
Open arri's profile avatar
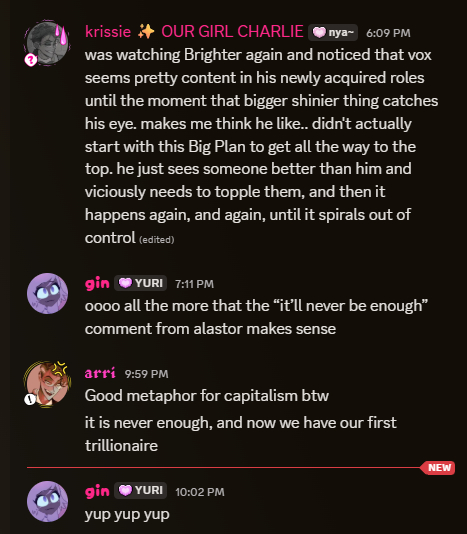47,384
